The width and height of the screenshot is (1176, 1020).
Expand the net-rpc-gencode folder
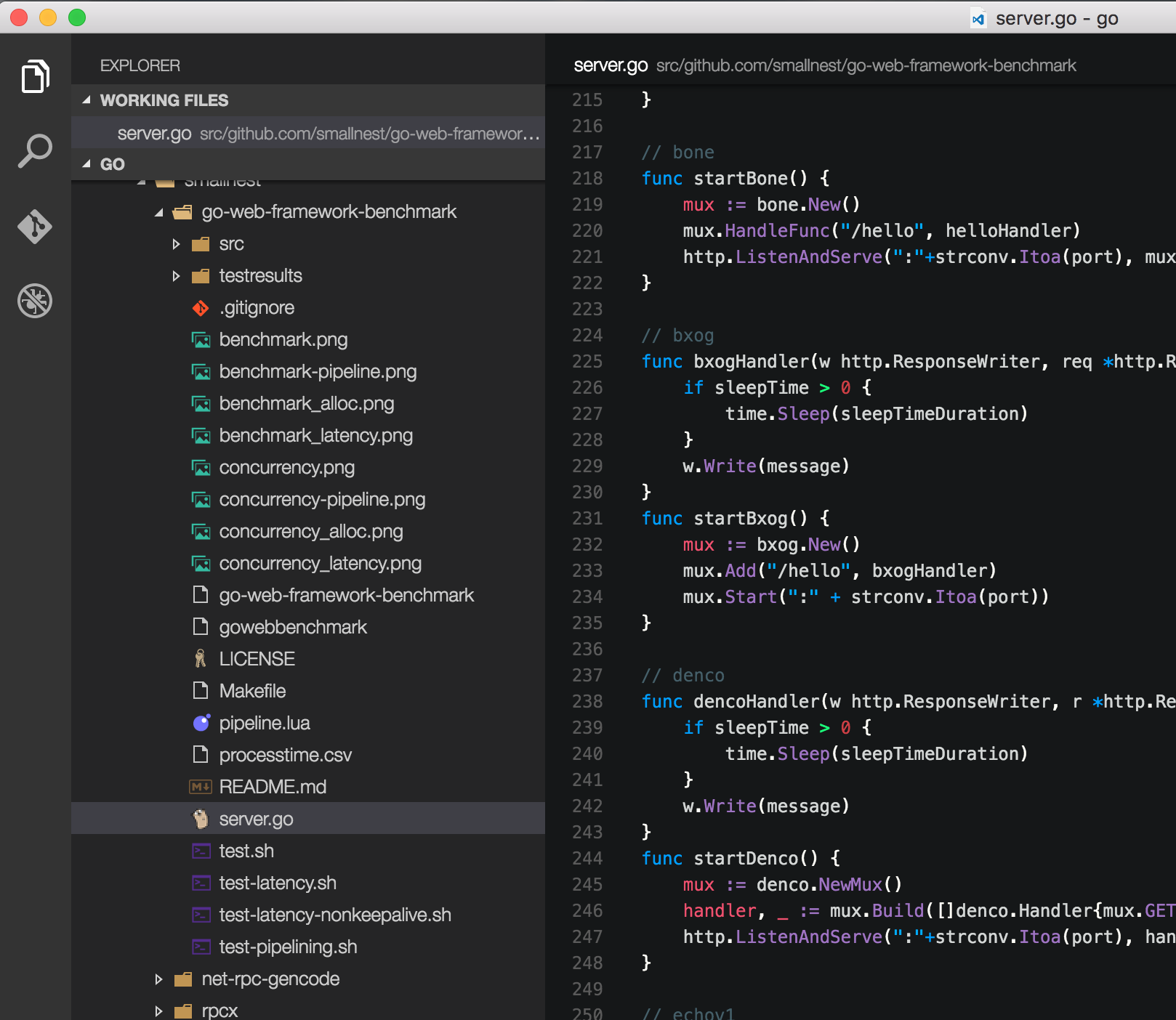(158, 979)
